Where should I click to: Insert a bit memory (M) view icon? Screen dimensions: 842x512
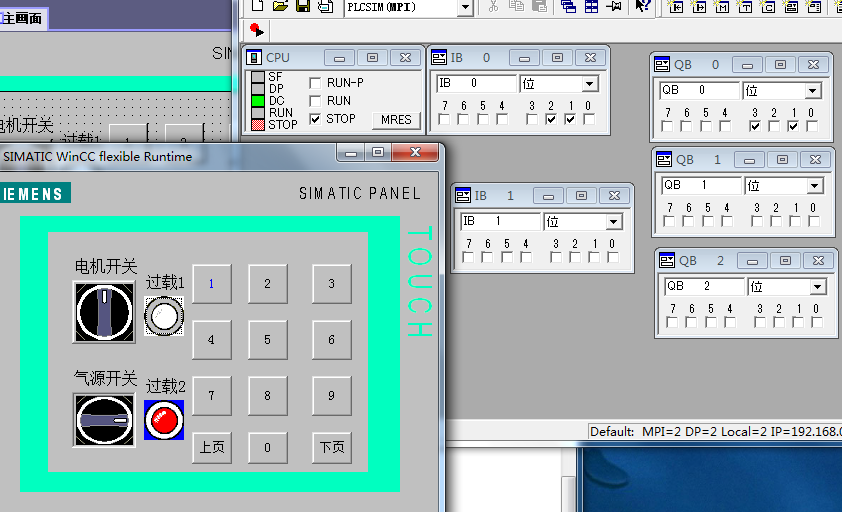722,6
